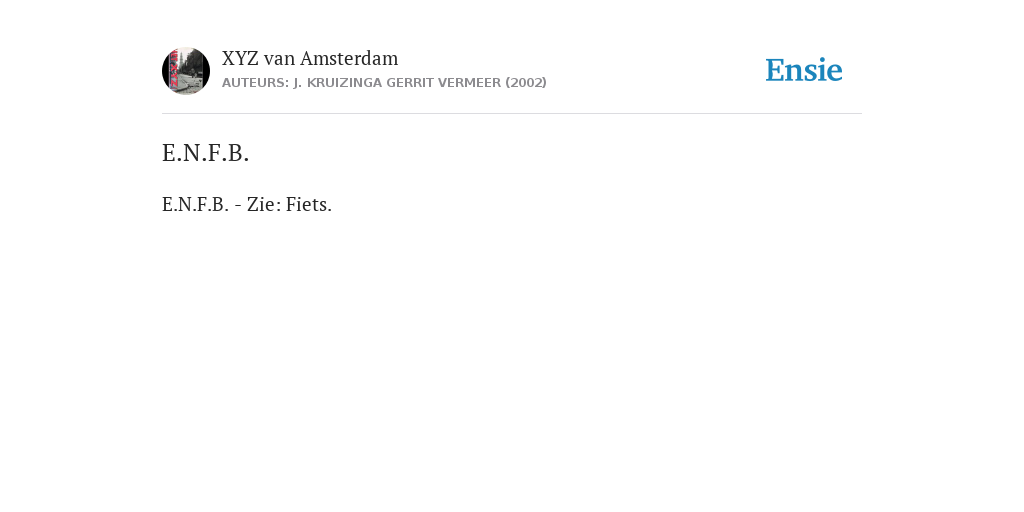This screenshot has width=1024, height=512.
Task: Click the name GERRIT in authors line
Action: (410, 83)
